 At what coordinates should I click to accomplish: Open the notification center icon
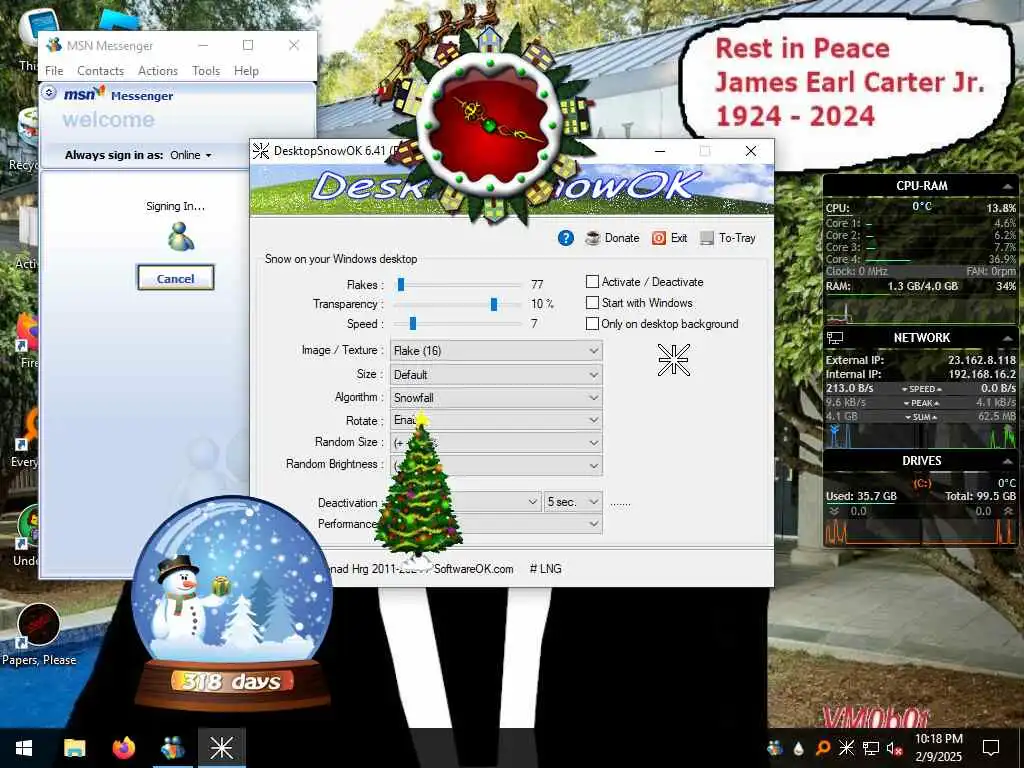coord(991,748)
